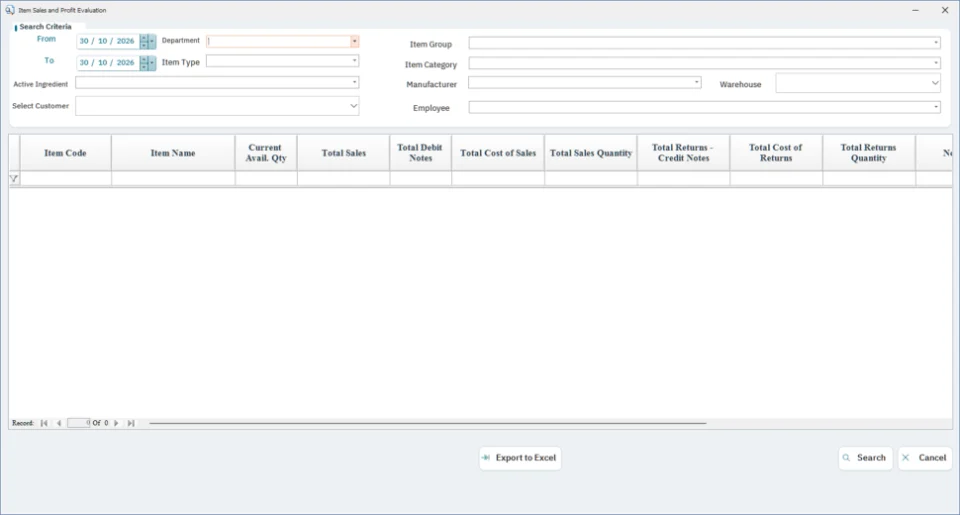Click the Total Cost of Returns header
The width and height of the screenshot is (960, 515).
(776, 153)
